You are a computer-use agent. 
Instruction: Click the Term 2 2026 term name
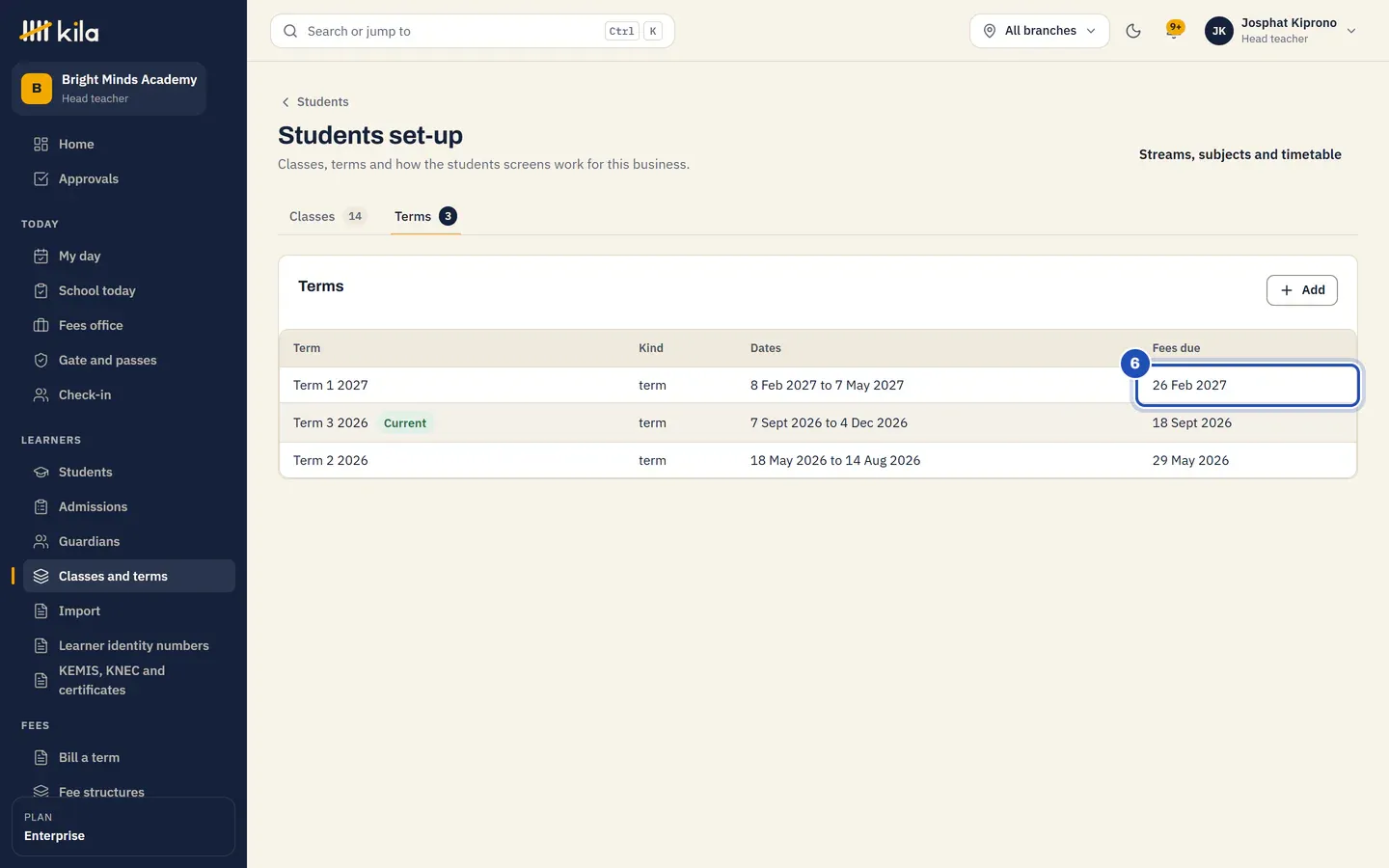click(331, 460)
